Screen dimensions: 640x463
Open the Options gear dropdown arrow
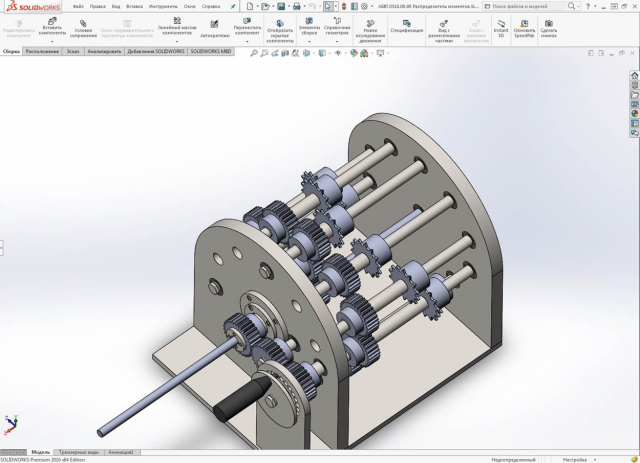coord(372,7)
